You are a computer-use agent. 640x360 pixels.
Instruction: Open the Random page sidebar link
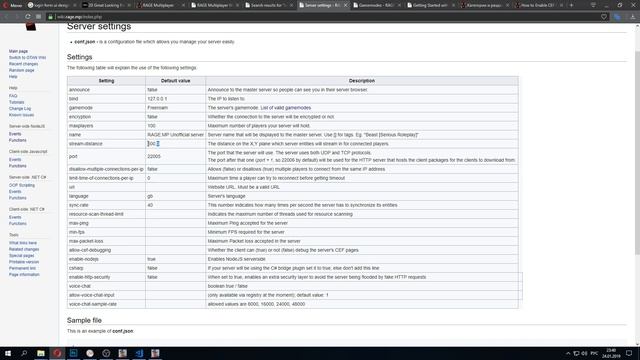[x=22, y=70]
